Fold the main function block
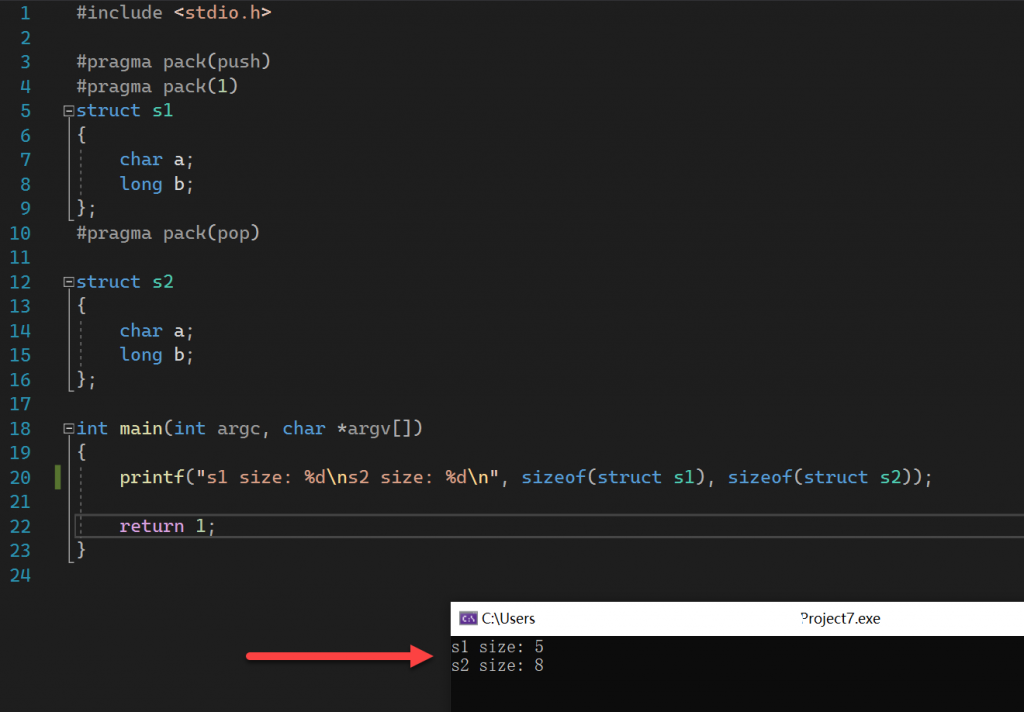The height and width of the screenshot is (712, 1024). pyautogui.click(x=68, y=428)
